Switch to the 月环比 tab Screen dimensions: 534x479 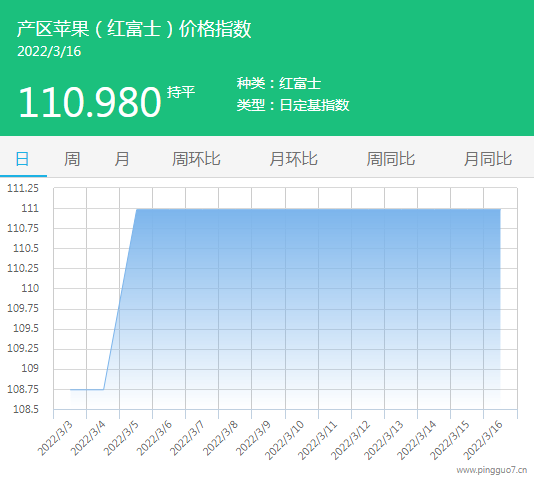pos(294,159)
